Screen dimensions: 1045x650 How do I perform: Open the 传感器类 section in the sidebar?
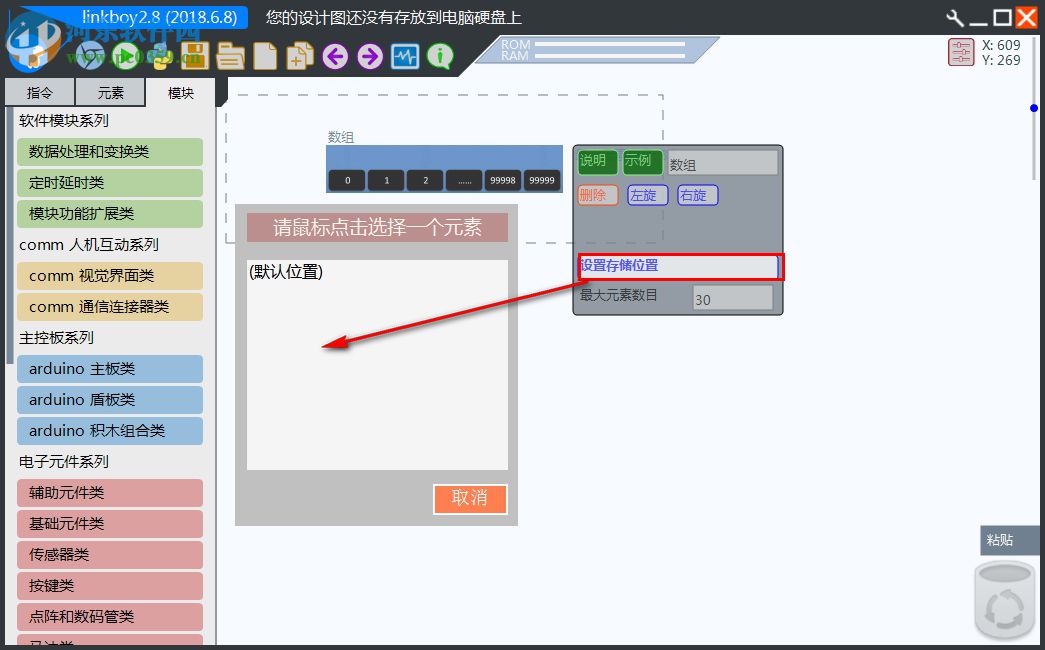coord(110,555)
